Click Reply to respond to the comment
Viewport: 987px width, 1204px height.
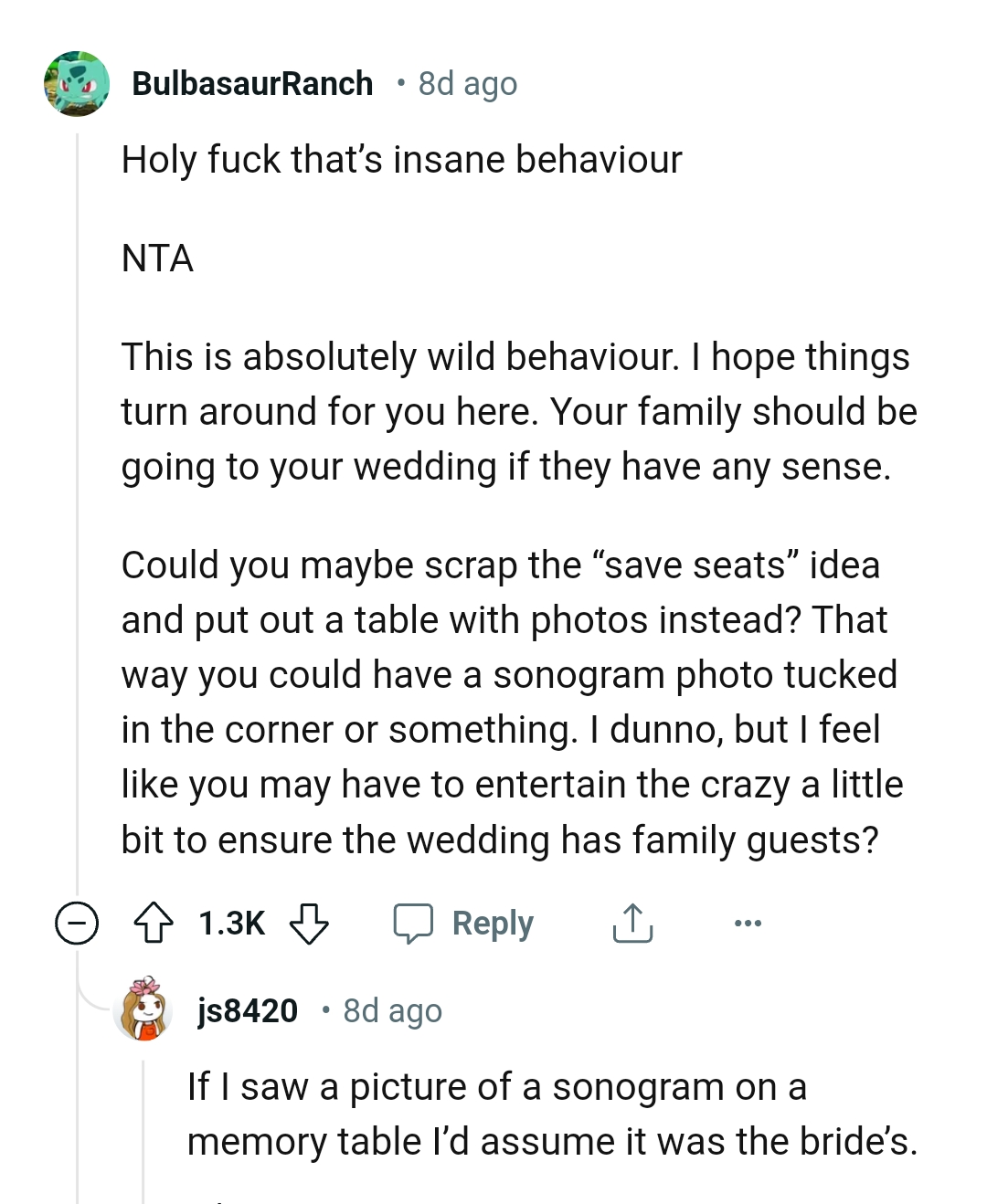point(493,923)
